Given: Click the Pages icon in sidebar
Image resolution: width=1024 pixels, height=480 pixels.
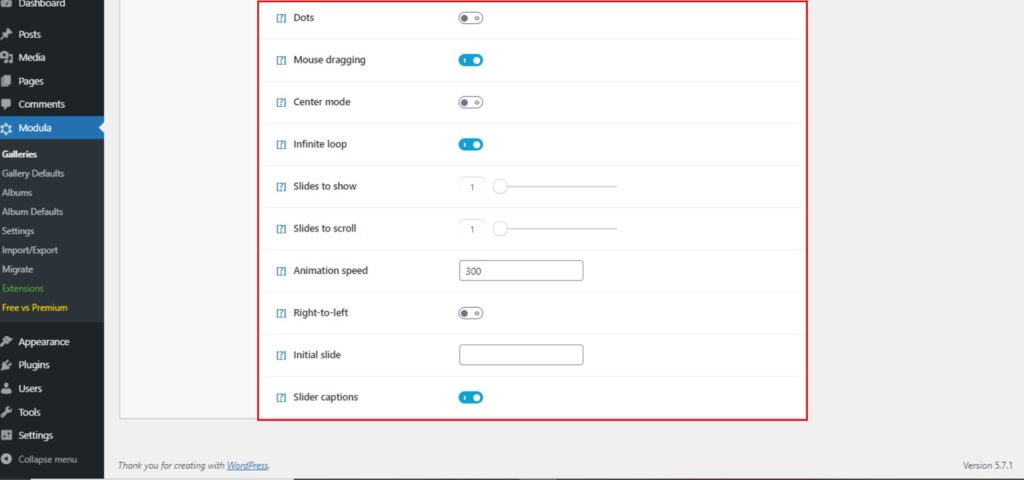Looking at the screenshot, I should coord(7,81).
